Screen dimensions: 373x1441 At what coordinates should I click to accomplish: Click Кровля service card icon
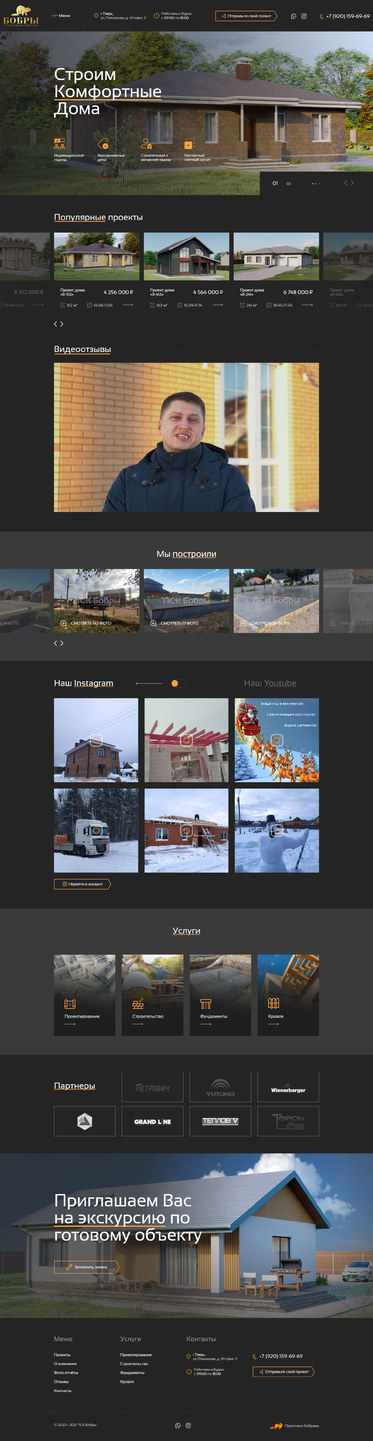273,1004
